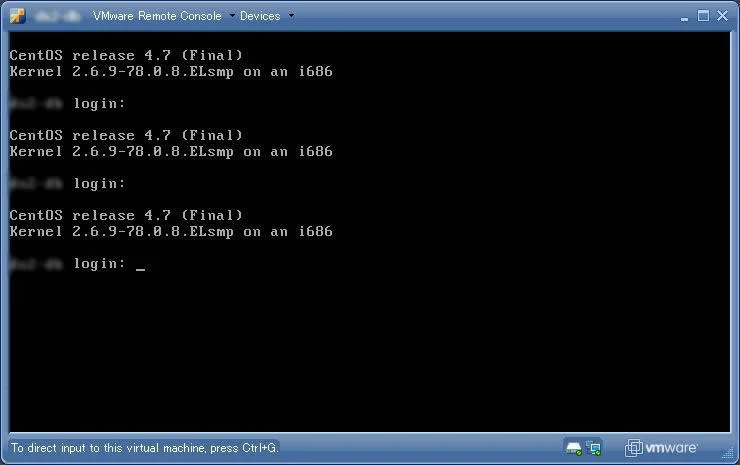Viewport: 740px width, 465px height.
Task: Click the last Kernel 2.6.9-78.0.8.ELsmp line
Action: [x=171, y=232]
